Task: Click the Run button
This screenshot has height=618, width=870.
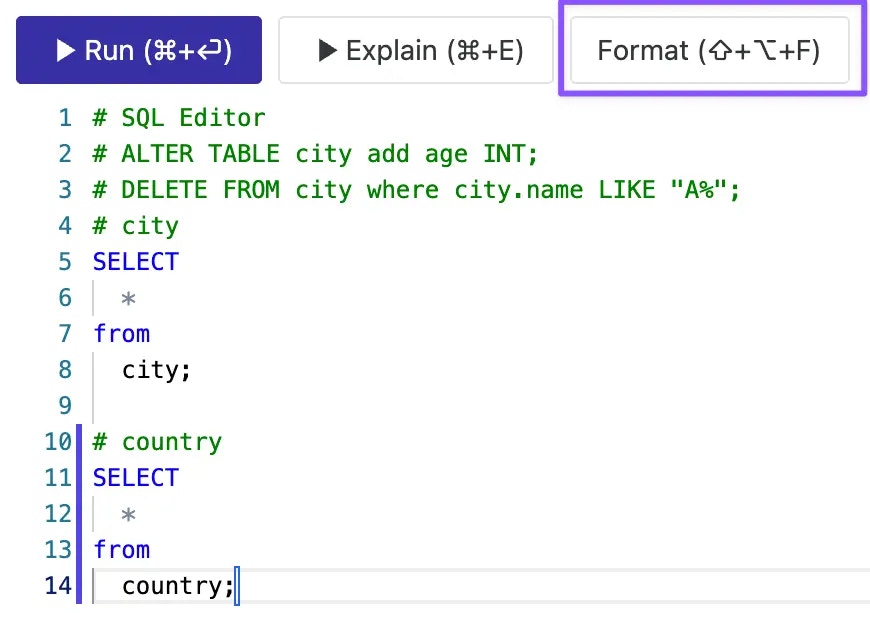Action: [139, 50]
